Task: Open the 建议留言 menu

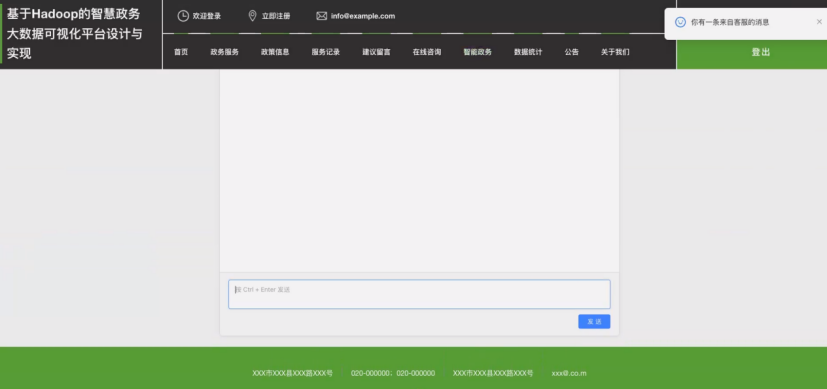Action: pyautogui.click(x=377, y=52)
